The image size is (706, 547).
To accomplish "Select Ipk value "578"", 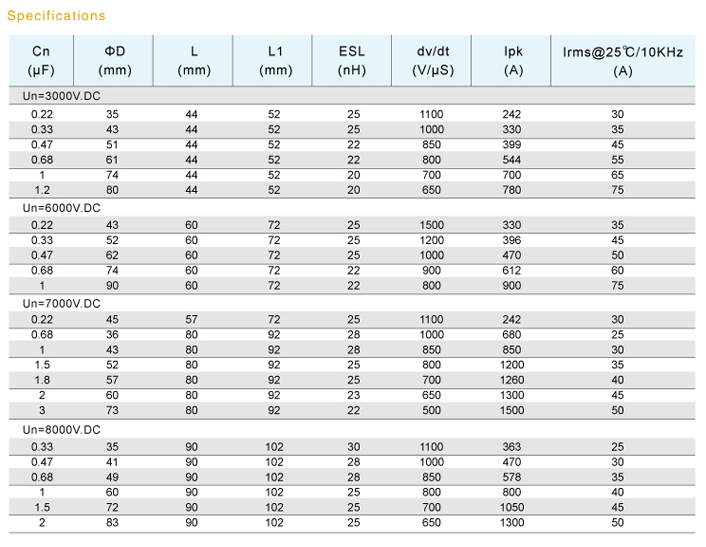I will click(x=512, y=477).
